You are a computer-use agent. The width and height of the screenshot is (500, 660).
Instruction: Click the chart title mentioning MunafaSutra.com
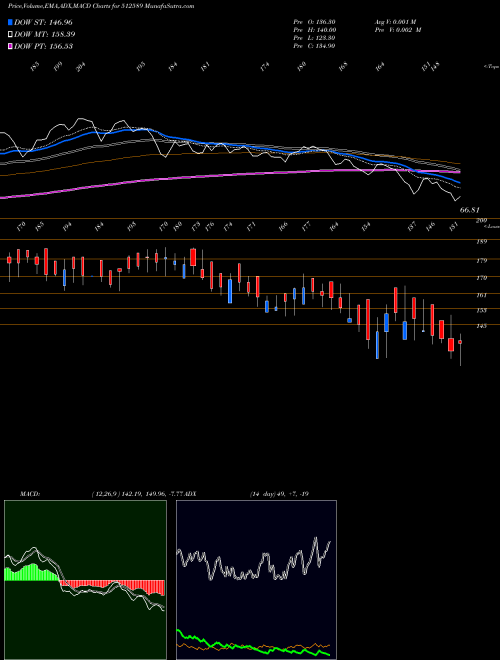coord(101,7)
